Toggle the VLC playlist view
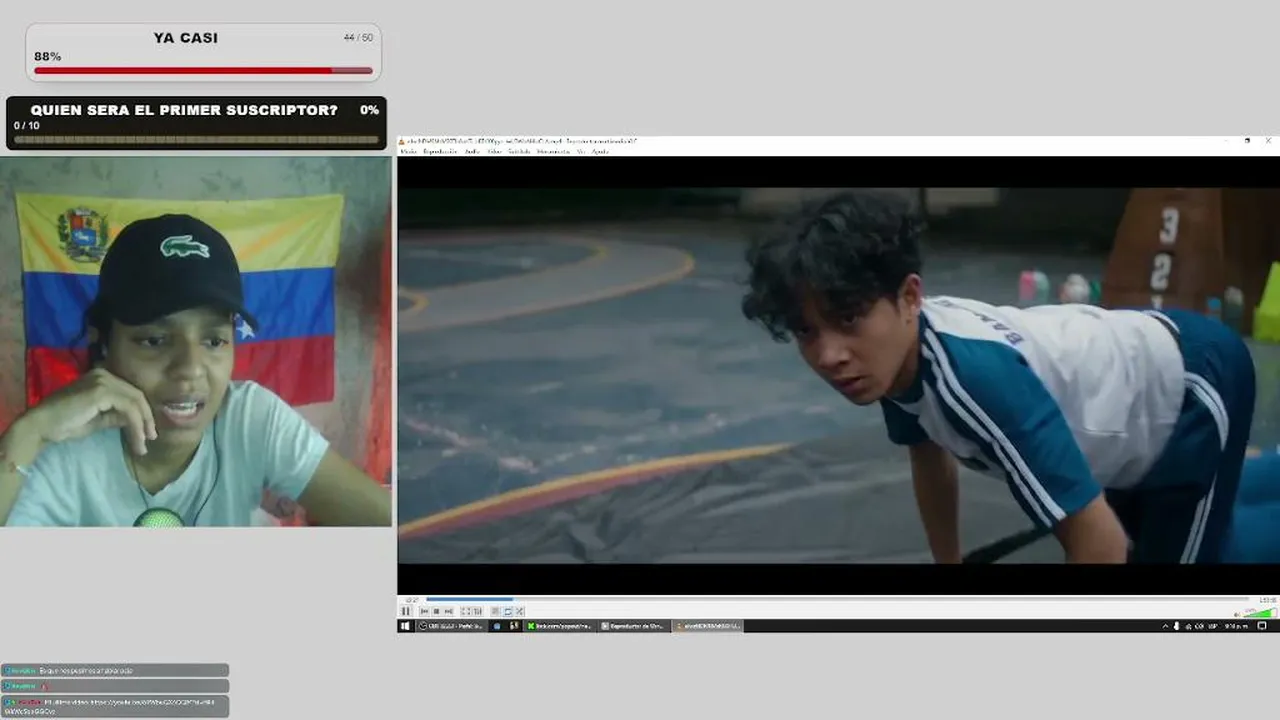 point(495,611)
